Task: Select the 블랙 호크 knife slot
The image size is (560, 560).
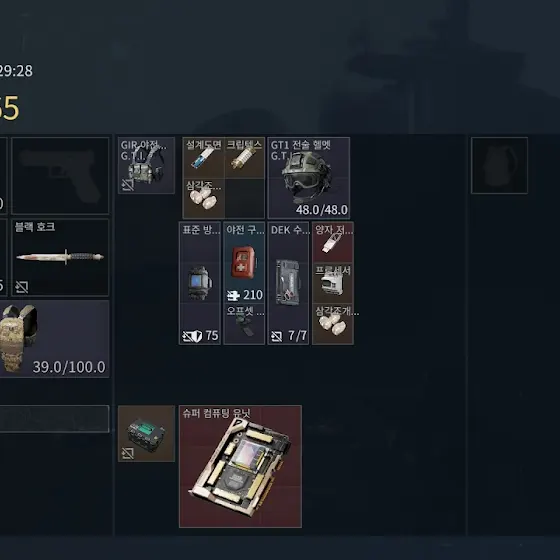Action: 60,258
